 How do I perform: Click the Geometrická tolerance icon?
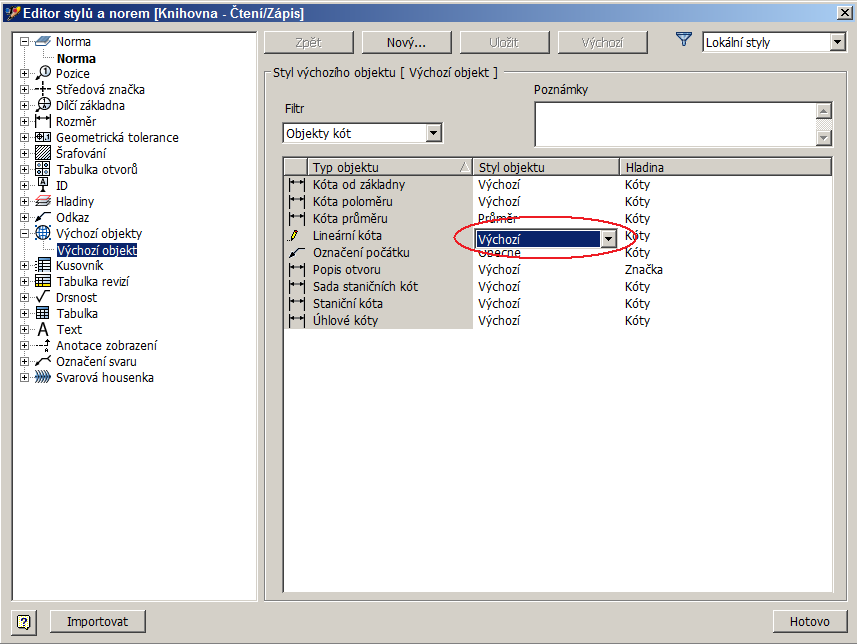pos(43,138)
